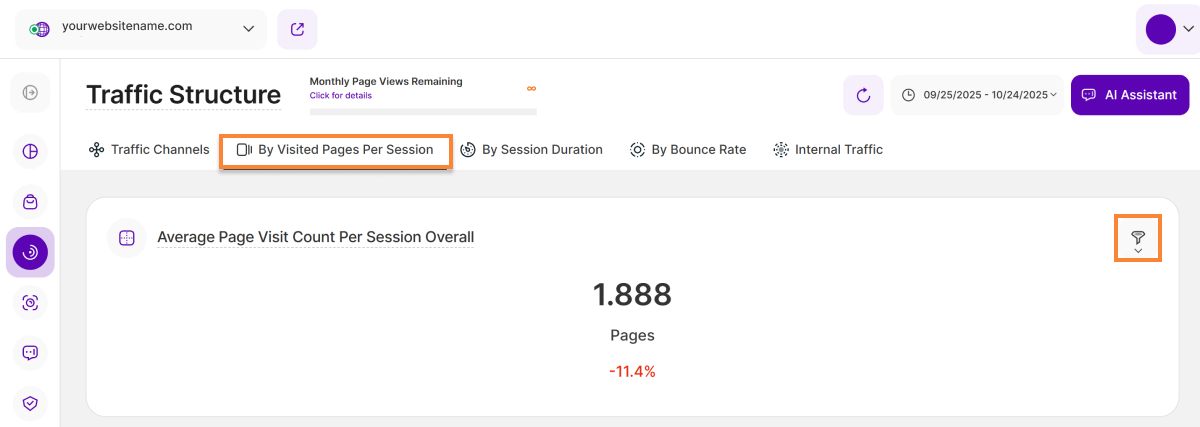Click the Monthly Page Views Remaining progress bar
The image size is (1200, 427).
423,112
